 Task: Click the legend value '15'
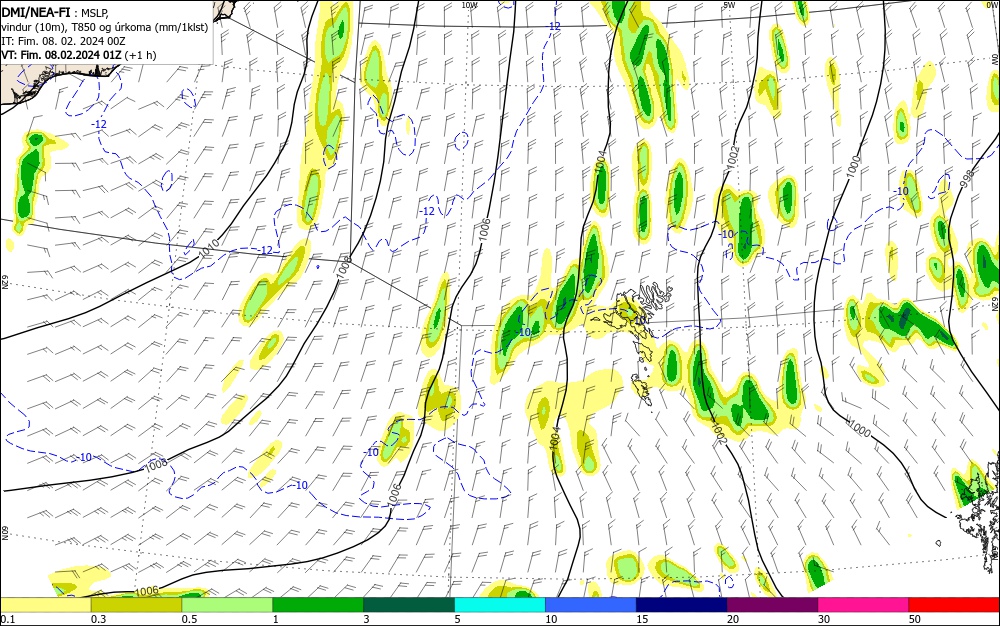pyautogui.click(x=642, y=620)
